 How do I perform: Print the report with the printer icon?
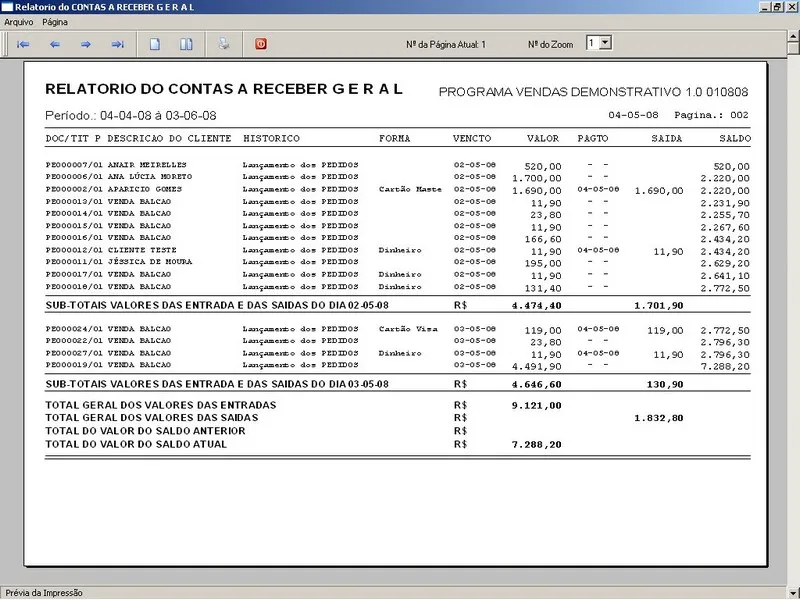pos(225,44)
